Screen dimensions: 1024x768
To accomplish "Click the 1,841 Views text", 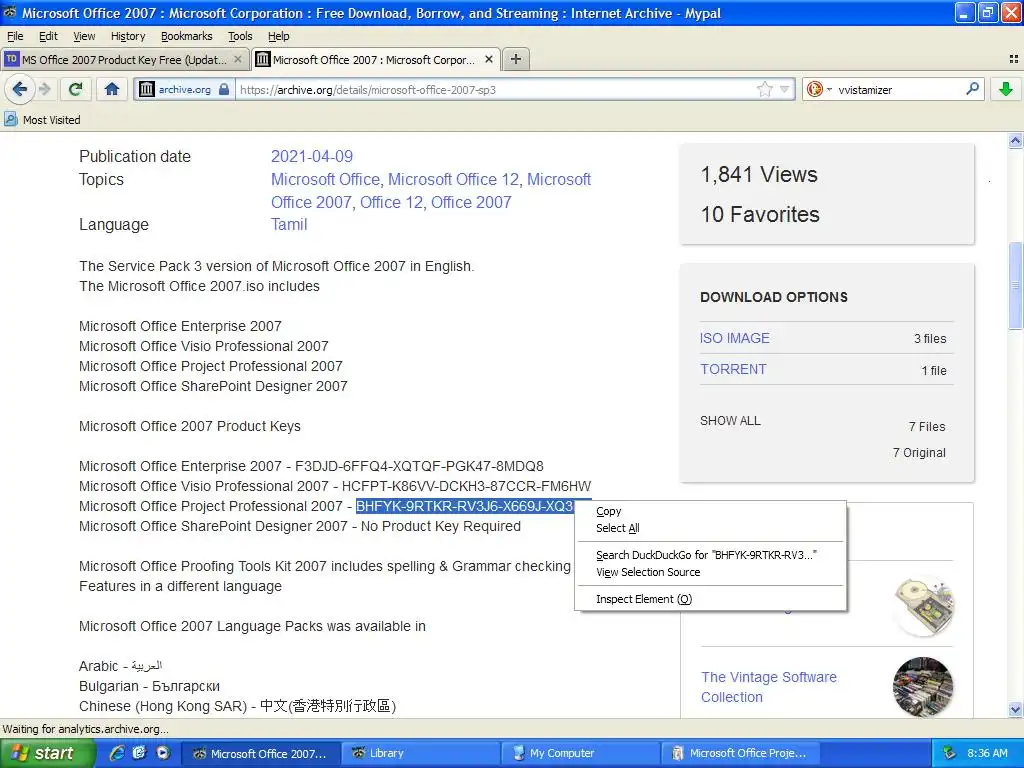I will (759, 174).
